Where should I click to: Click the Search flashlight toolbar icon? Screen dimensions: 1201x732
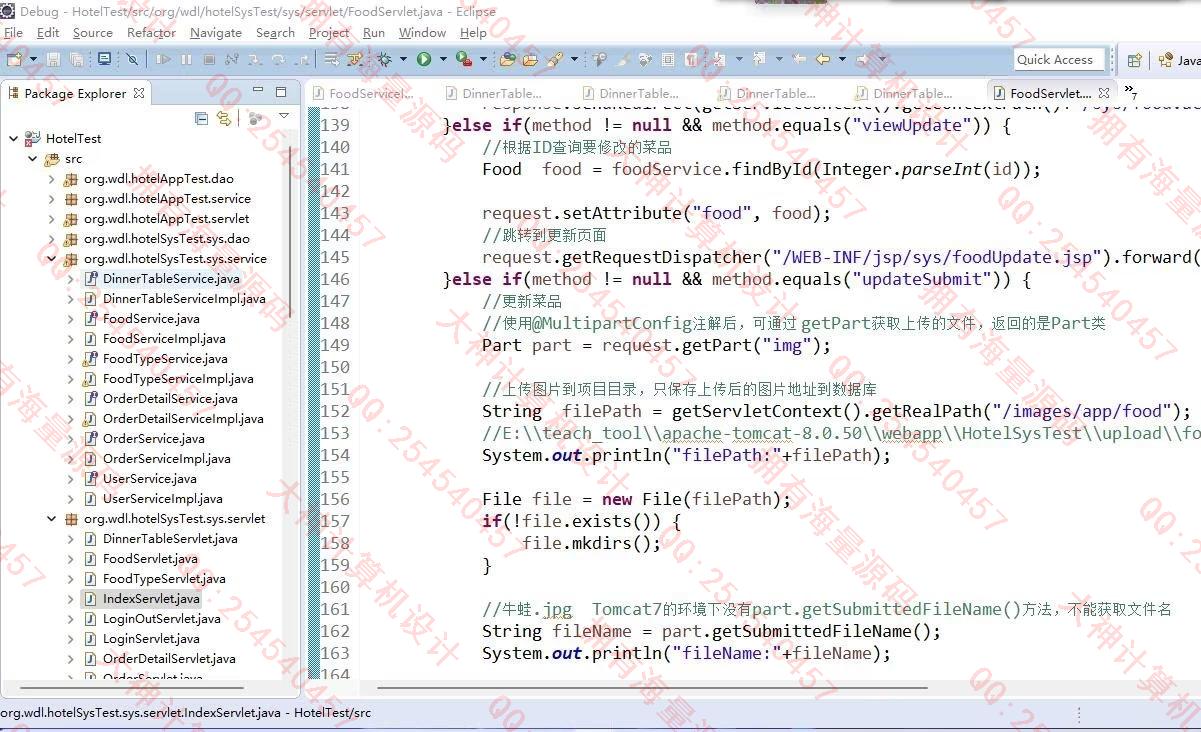pyautogui.click(x=554, y=60)
